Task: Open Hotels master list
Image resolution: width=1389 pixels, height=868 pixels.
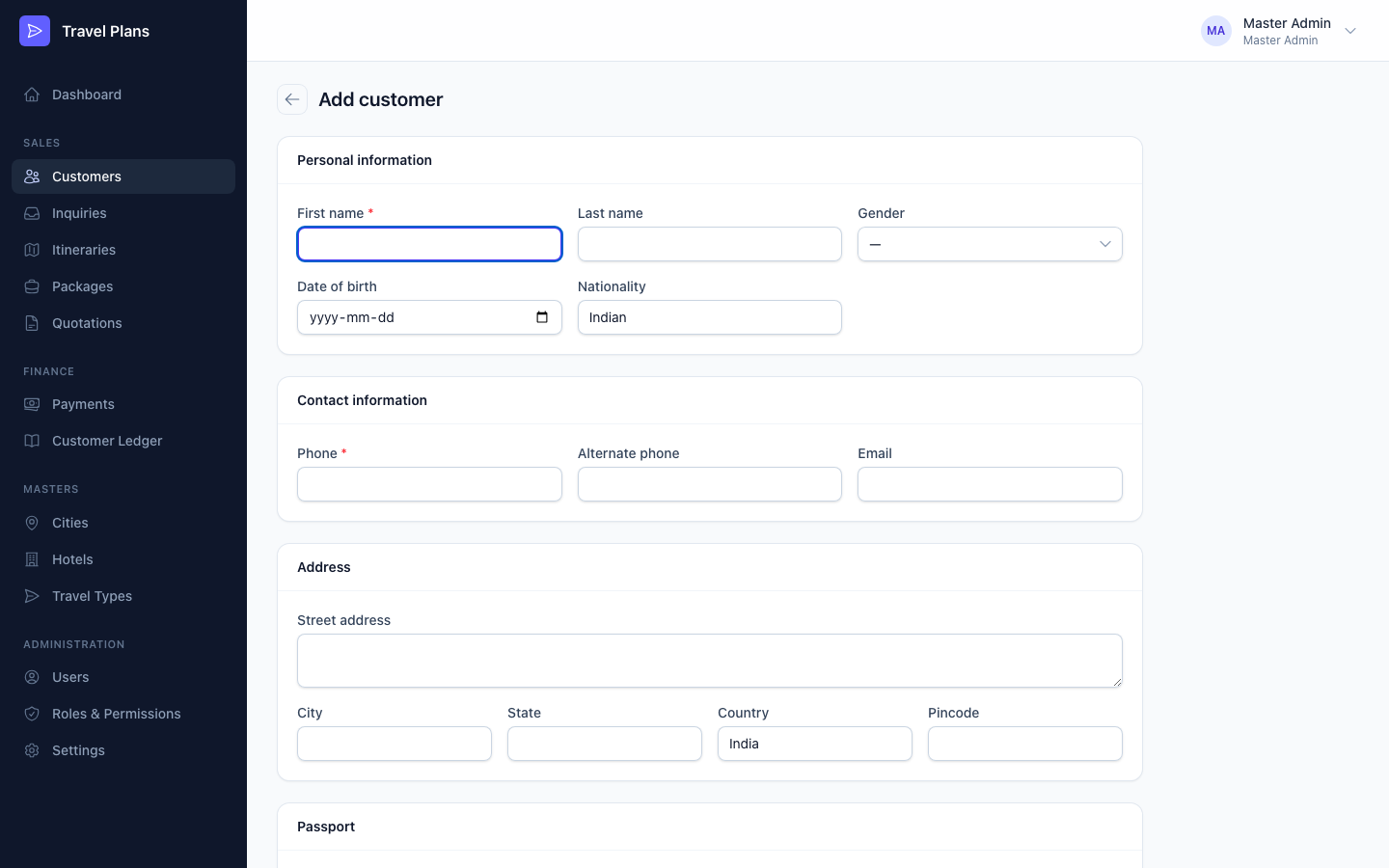Action: (x=123, y=559)
